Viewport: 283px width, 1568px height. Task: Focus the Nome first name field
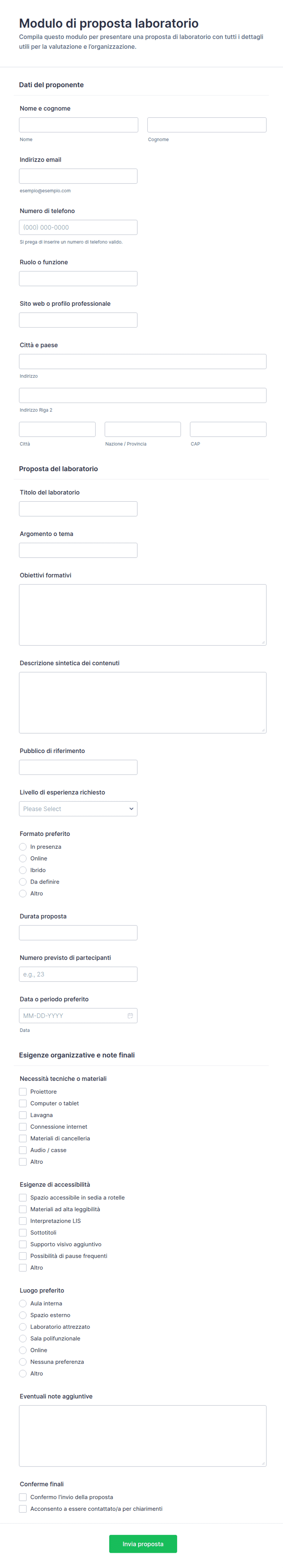(79, 125)
